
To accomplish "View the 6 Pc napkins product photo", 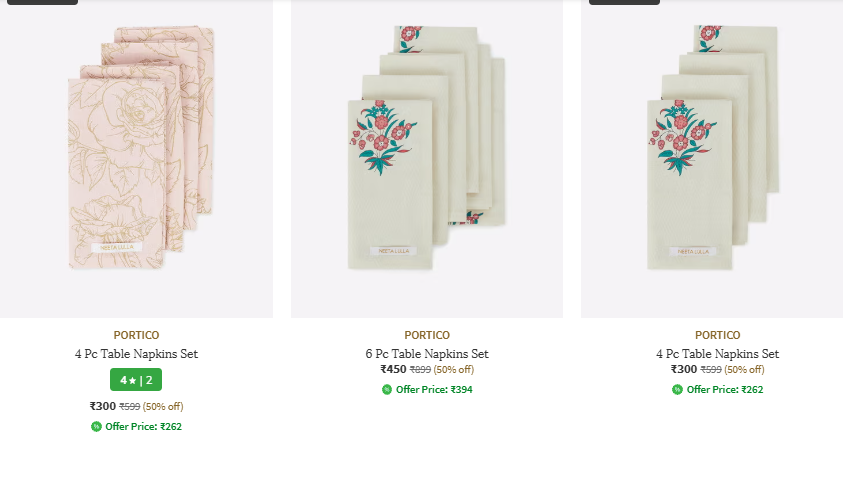I will [427, 159].
